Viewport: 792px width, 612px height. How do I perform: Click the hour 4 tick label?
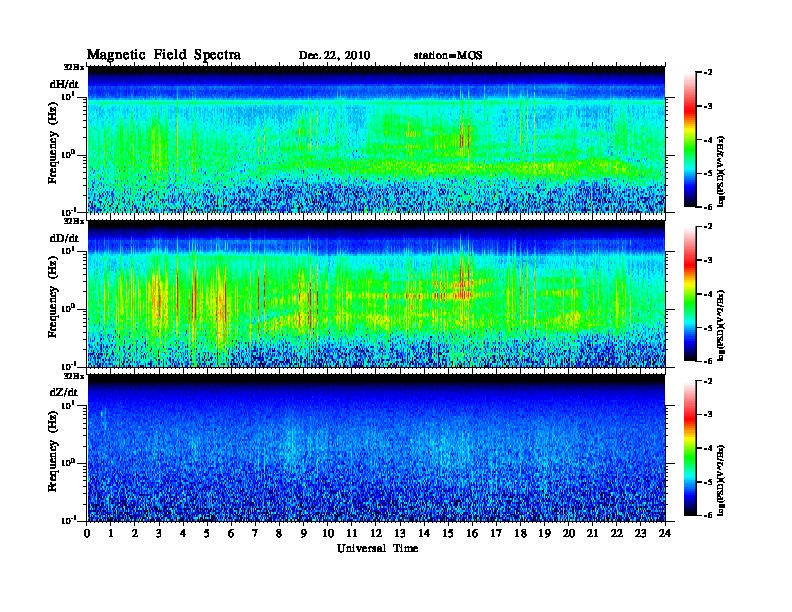pyautogui.click(x=183, y=533)
